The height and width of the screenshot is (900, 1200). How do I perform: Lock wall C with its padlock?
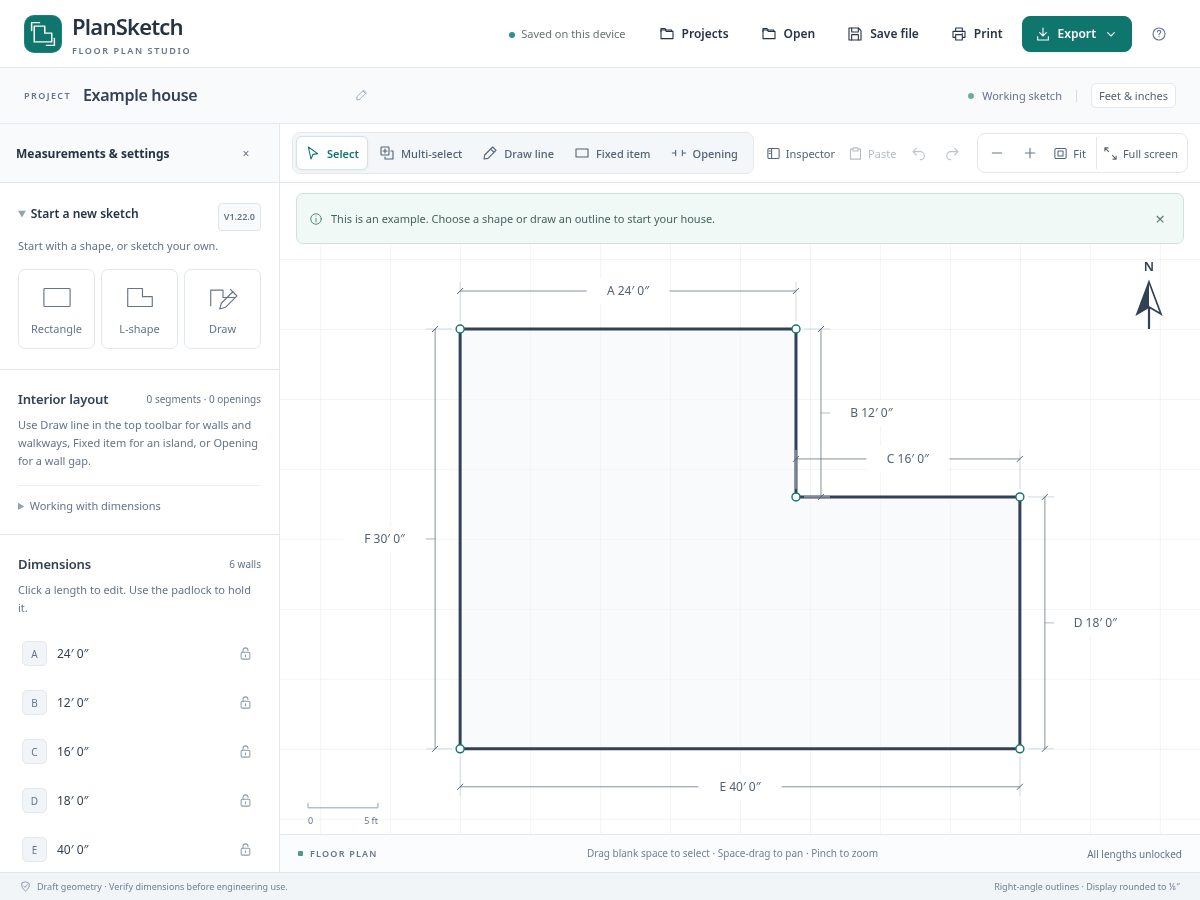(x=245, y=752)
